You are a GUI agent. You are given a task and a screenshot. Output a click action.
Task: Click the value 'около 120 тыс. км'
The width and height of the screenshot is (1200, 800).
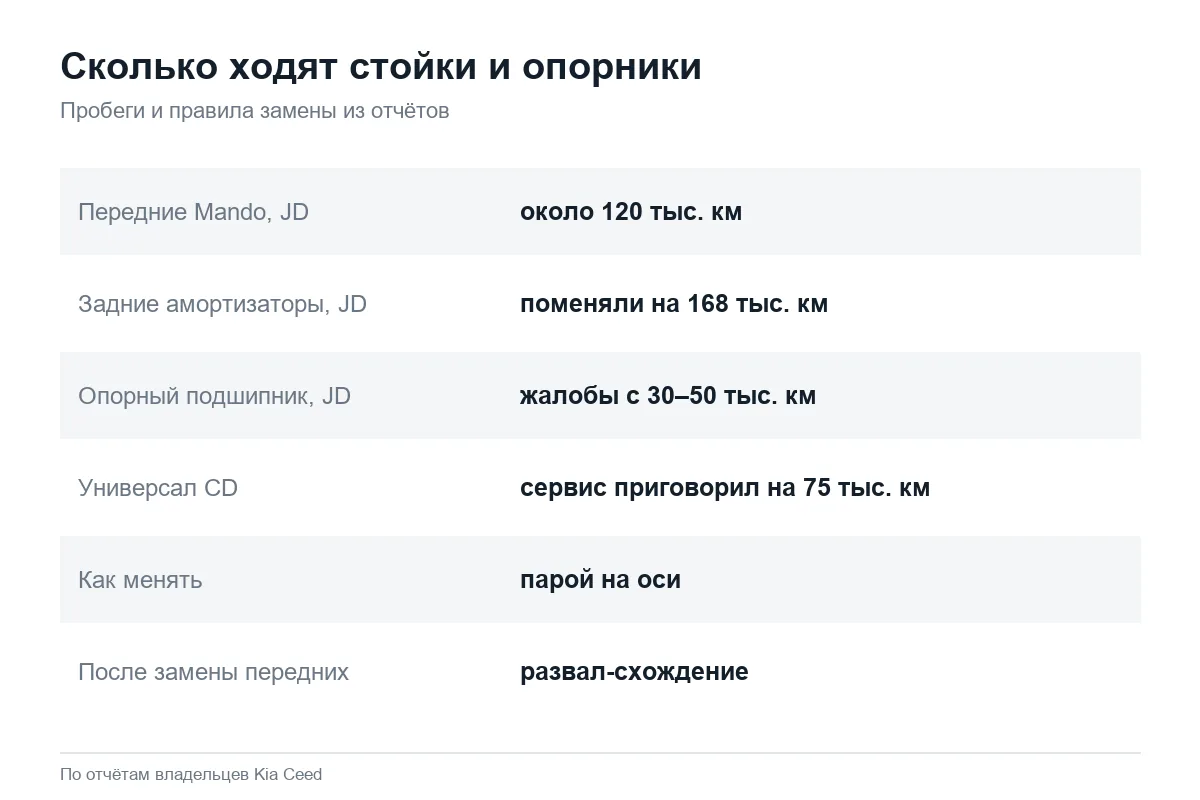[631, 212]
